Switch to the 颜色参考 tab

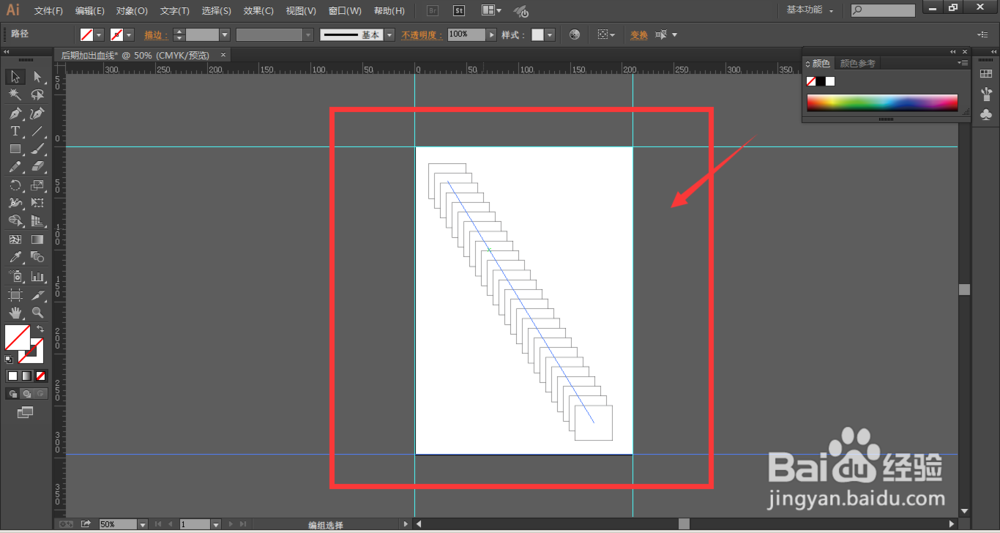point(858,63)
